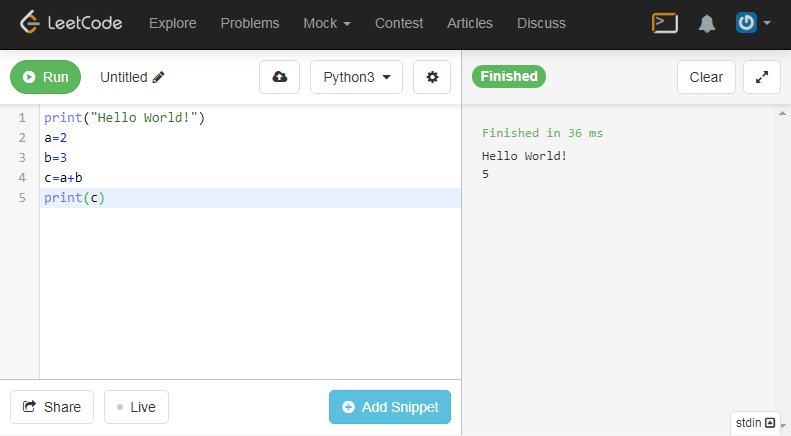Screen dimensions: 791x436
Task: View notifications via bell icon
Action: pyautogui.click(x=707, y=24)
